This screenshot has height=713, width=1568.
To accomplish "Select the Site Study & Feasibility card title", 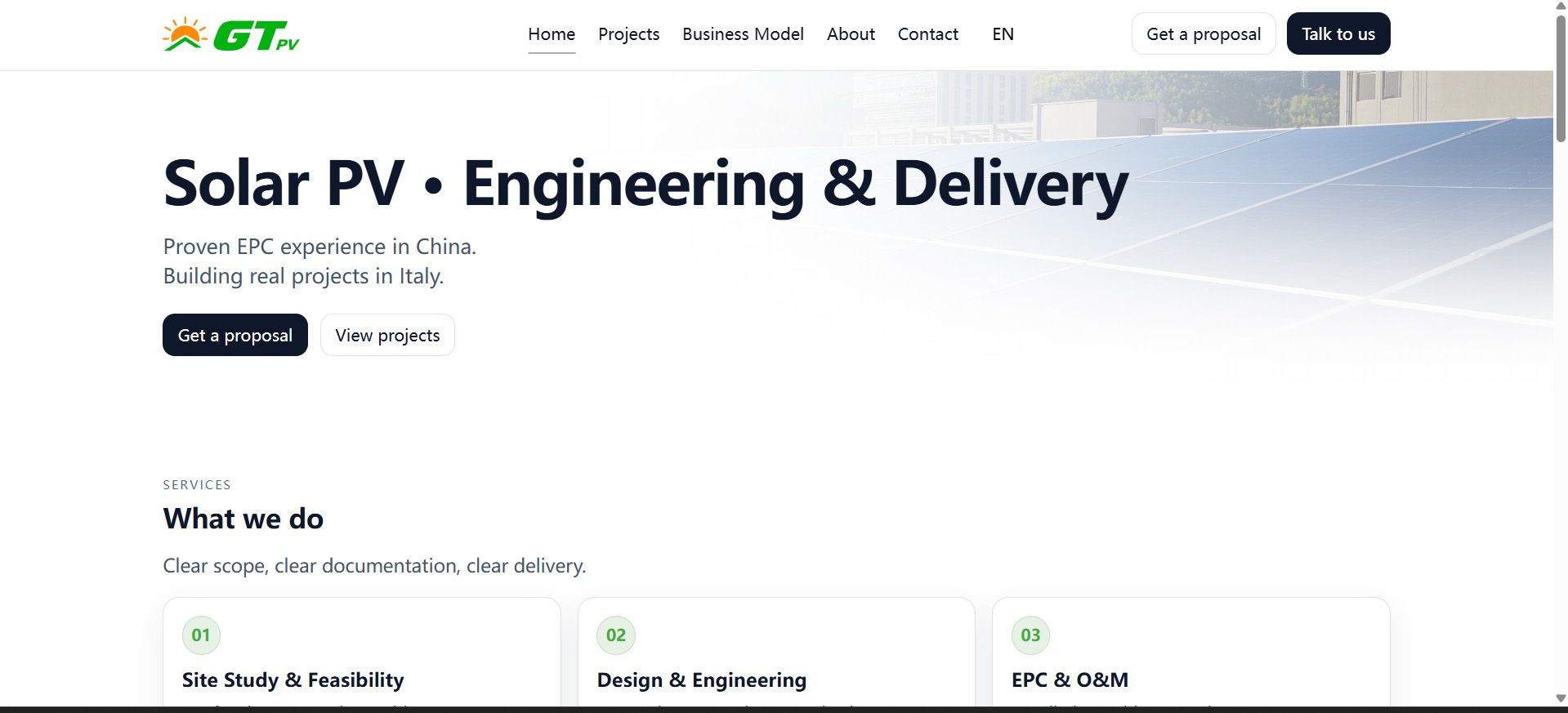I will [293, 680].
